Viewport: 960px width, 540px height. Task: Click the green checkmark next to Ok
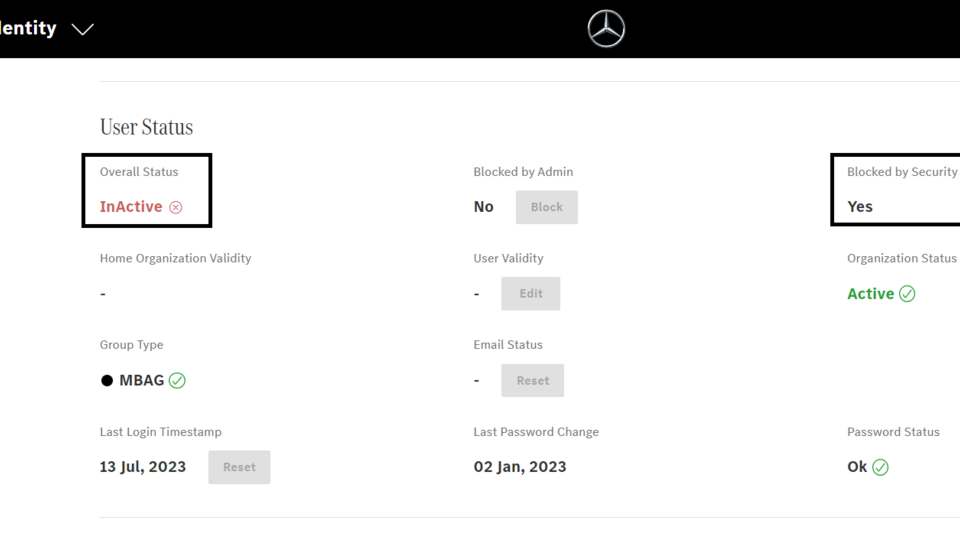(x=880, y=467)
